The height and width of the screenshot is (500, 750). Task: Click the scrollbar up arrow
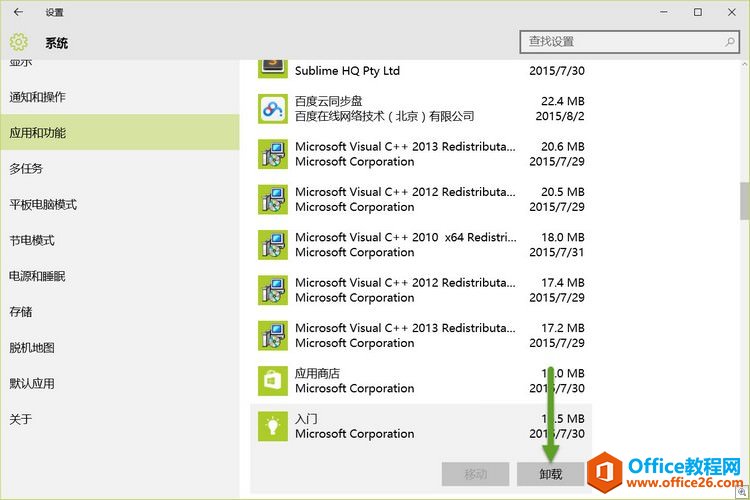[x=745, y=64]
